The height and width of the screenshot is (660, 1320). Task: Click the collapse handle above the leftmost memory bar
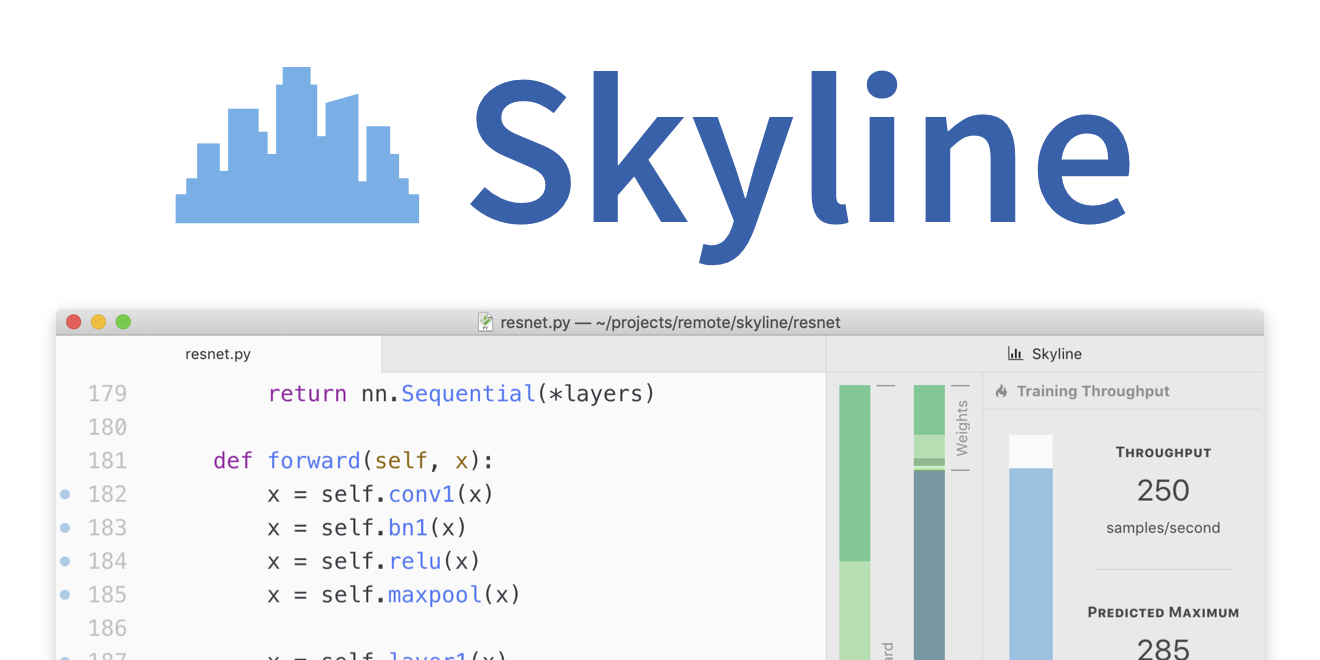click(x=884, y=385)
